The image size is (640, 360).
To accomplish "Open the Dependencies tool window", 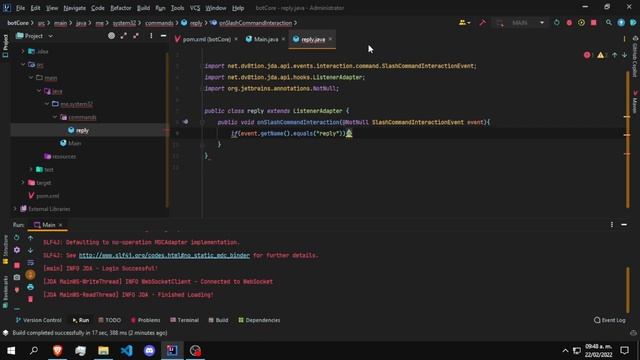I will coord(259,320).
